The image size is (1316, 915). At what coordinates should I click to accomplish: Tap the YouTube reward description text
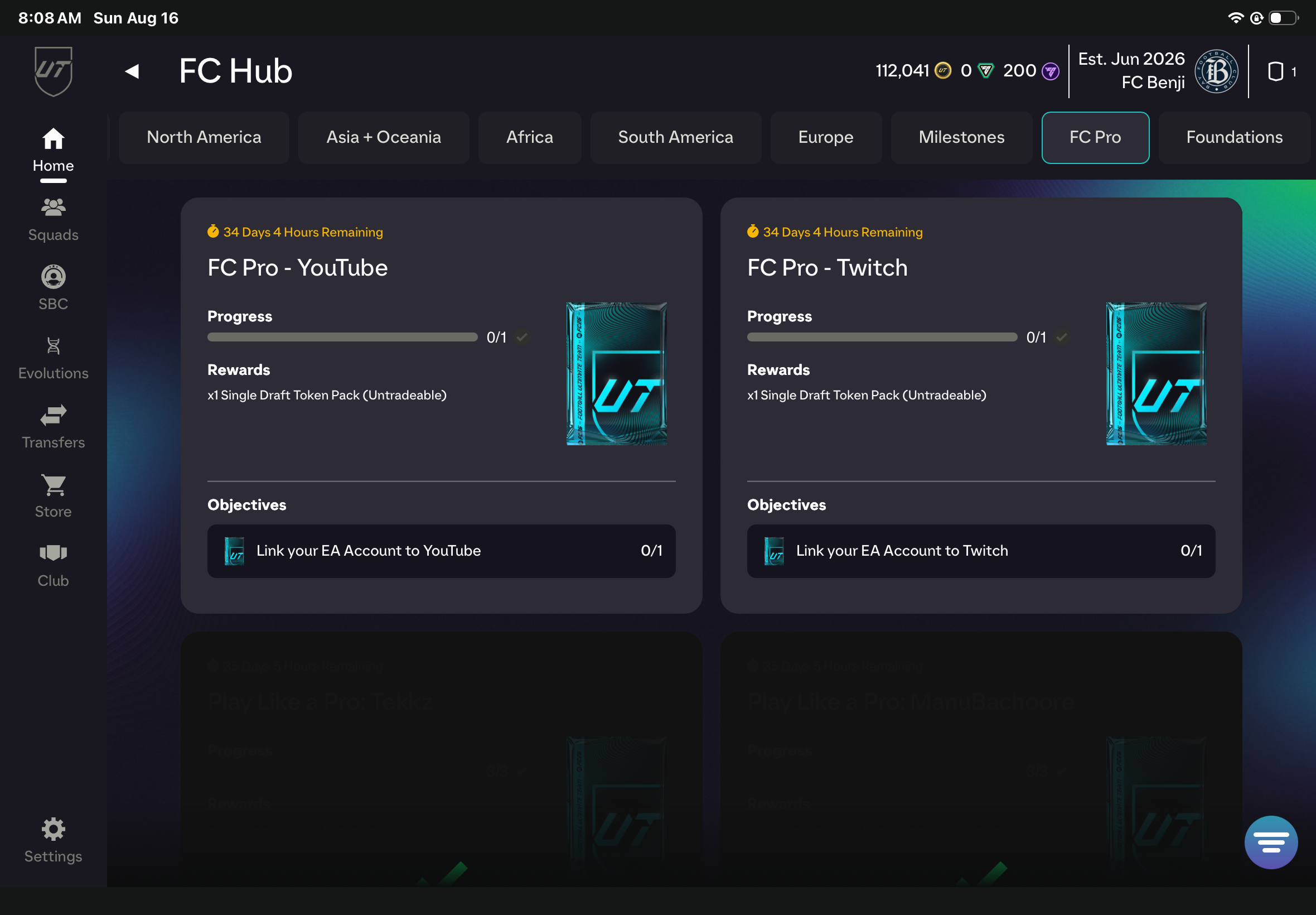click(327, 395)
